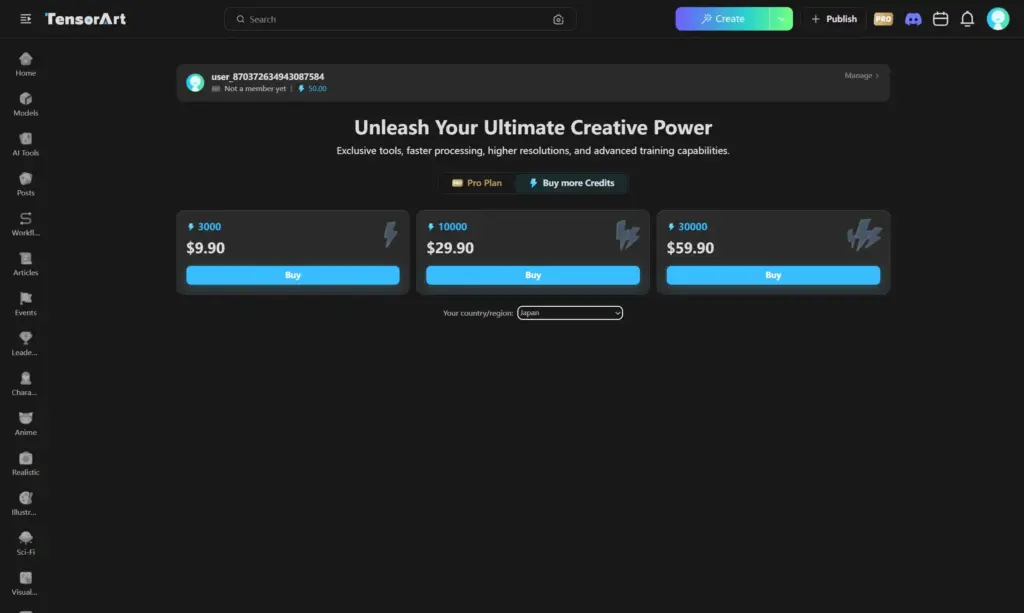Open the daily check-in calendar icon
The image size is (1024, 613).
click(x=940, y=18)
